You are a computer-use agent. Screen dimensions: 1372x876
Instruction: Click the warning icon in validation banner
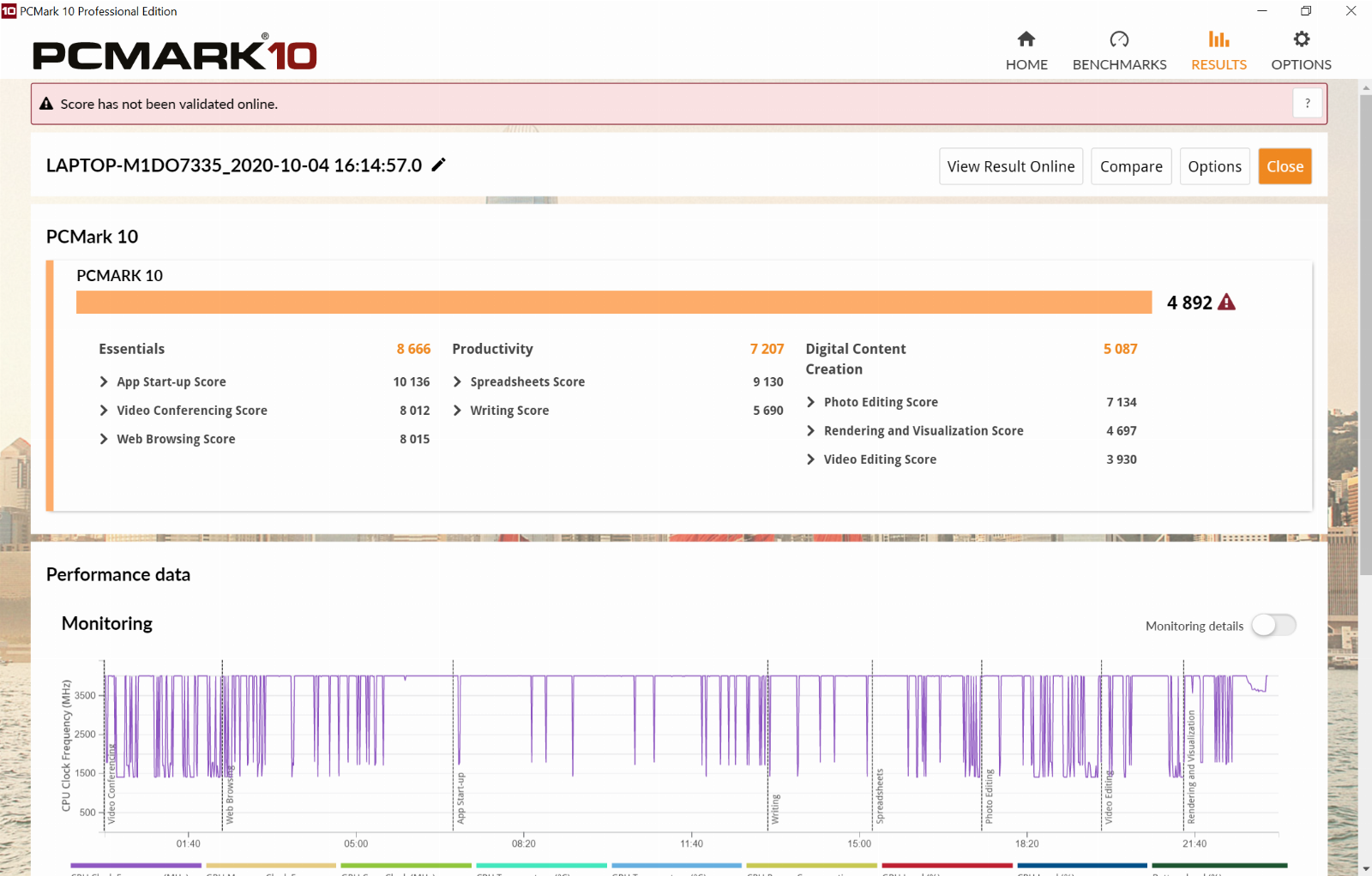point(46,104)
